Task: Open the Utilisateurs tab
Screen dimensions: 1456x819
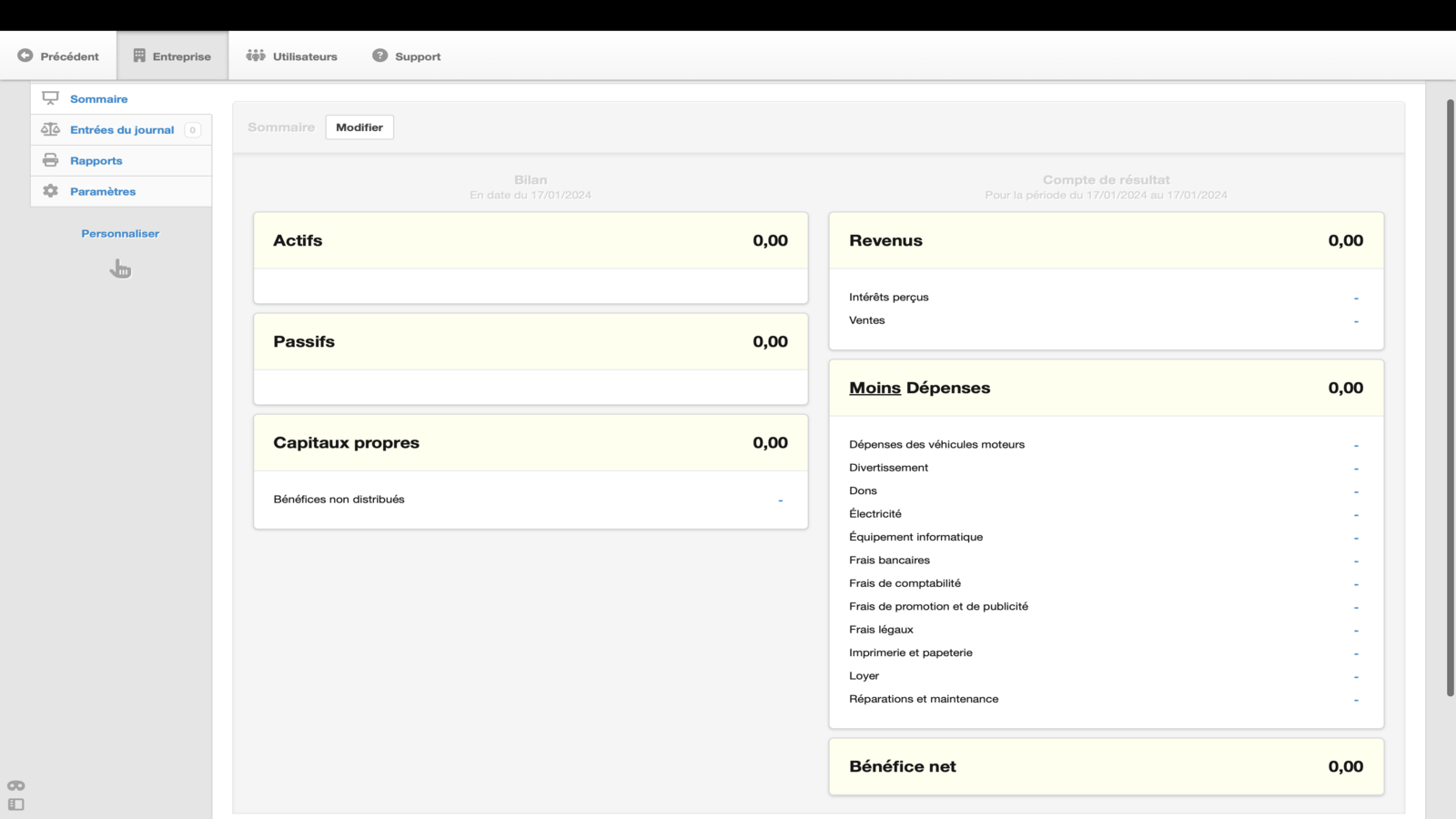Action: (x=291, y=56)
